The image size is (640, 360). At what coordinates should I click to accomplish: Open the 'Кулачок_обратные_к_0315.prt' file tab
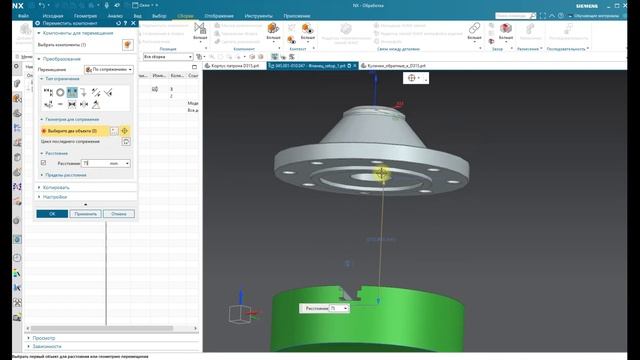pyautogui.click(x=394, y=66)
